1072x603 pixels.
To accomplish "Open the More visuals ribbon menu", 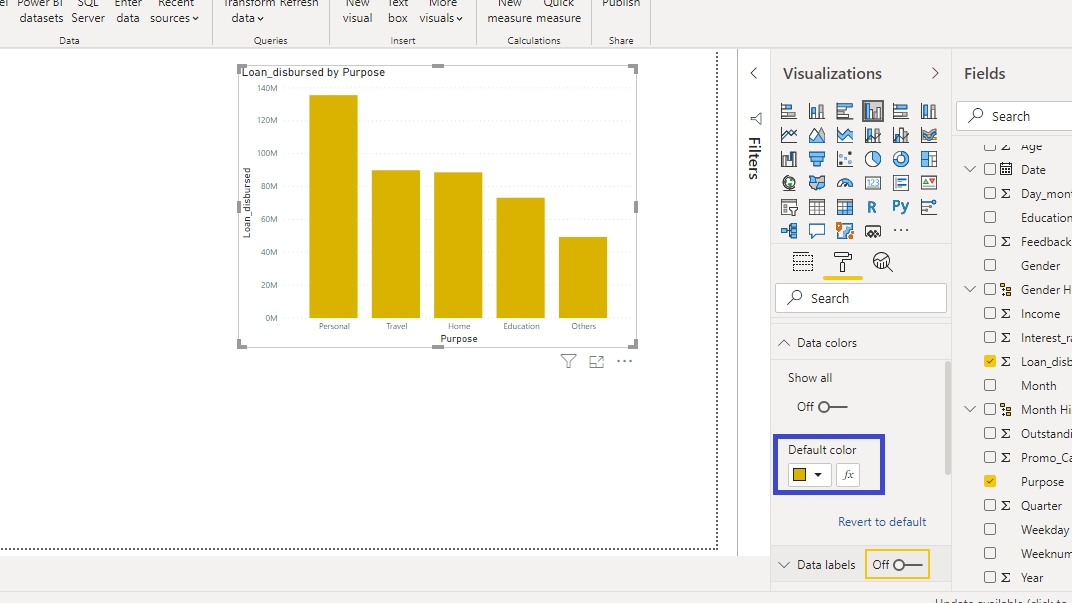I will coord(441,18).
